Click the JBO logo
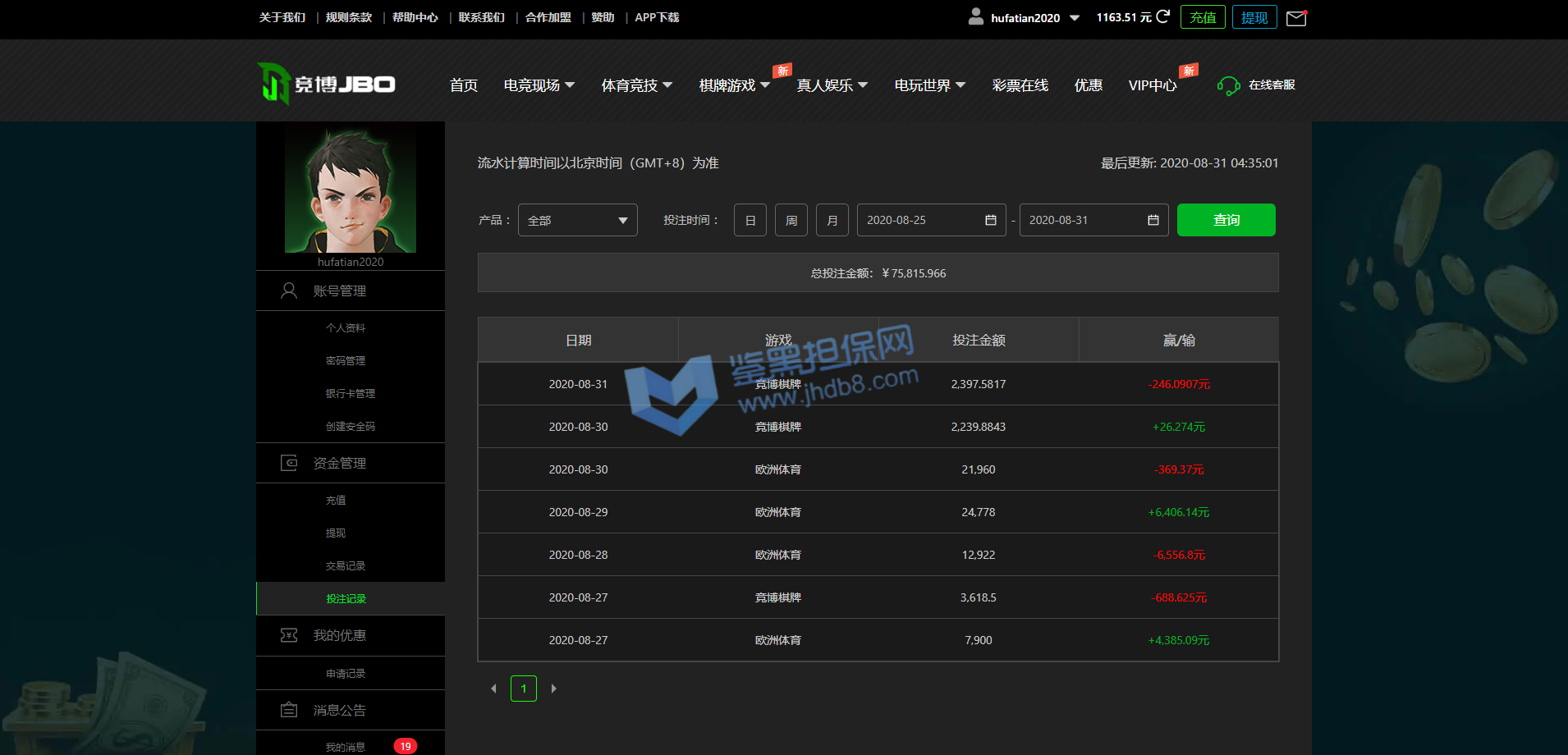 point(327,84)
